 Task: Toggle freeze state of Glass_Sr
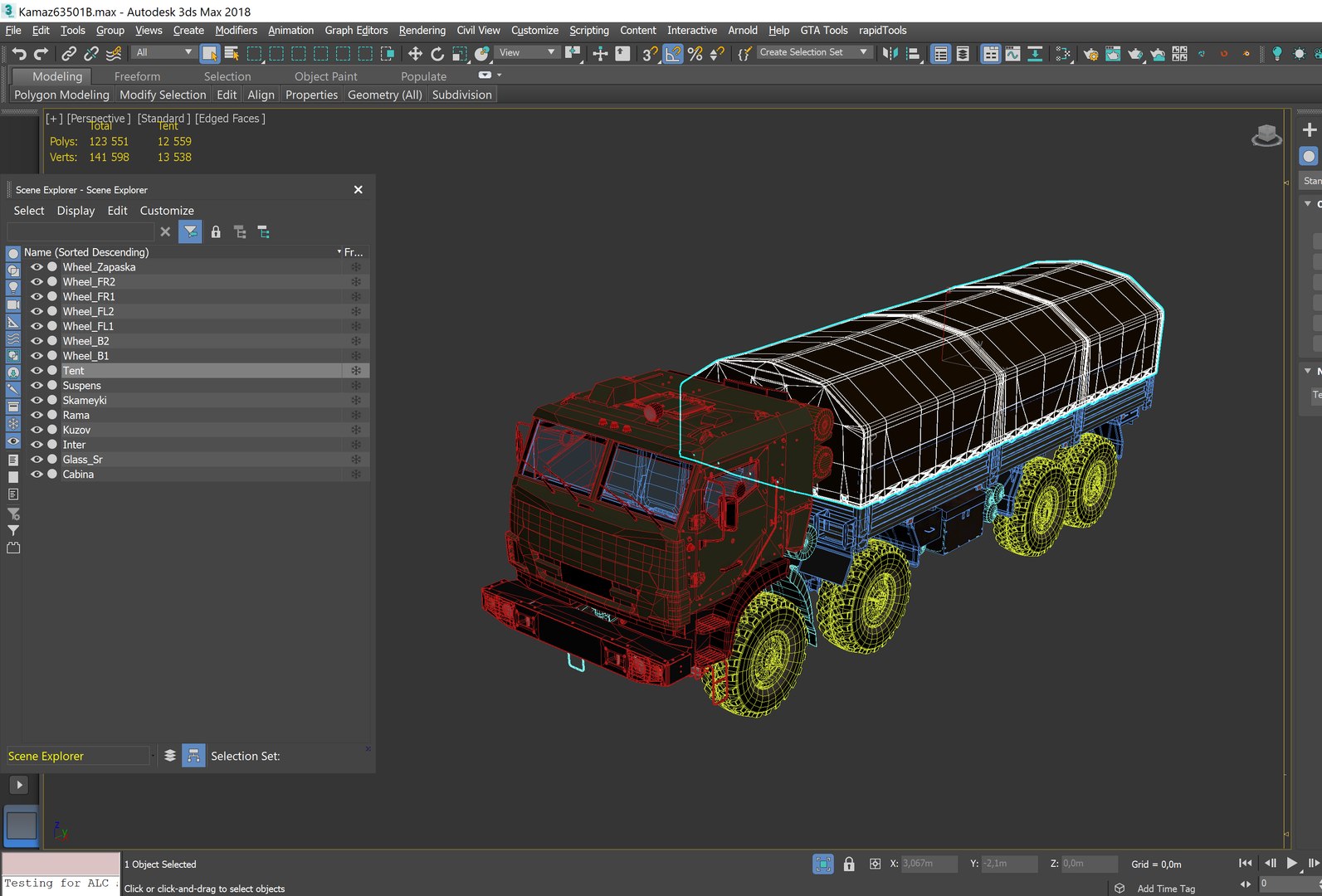point(356,460)
